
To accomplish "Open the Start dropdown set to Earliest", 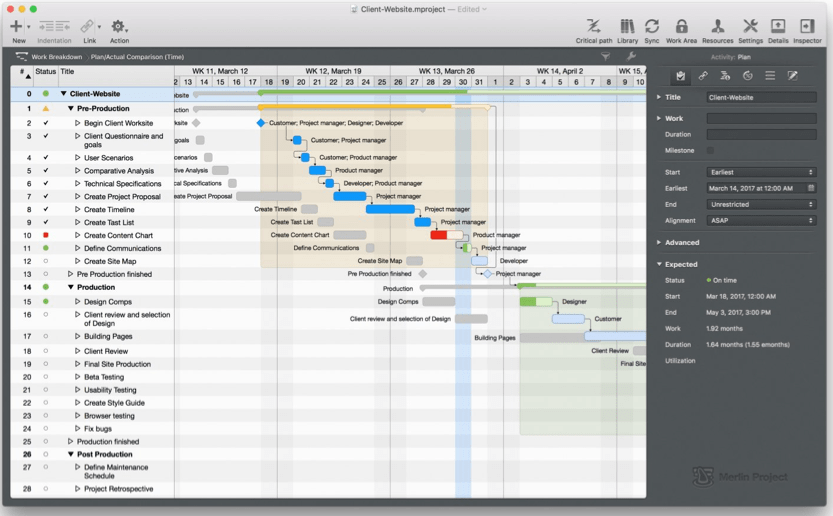I will tap(761, 172).
